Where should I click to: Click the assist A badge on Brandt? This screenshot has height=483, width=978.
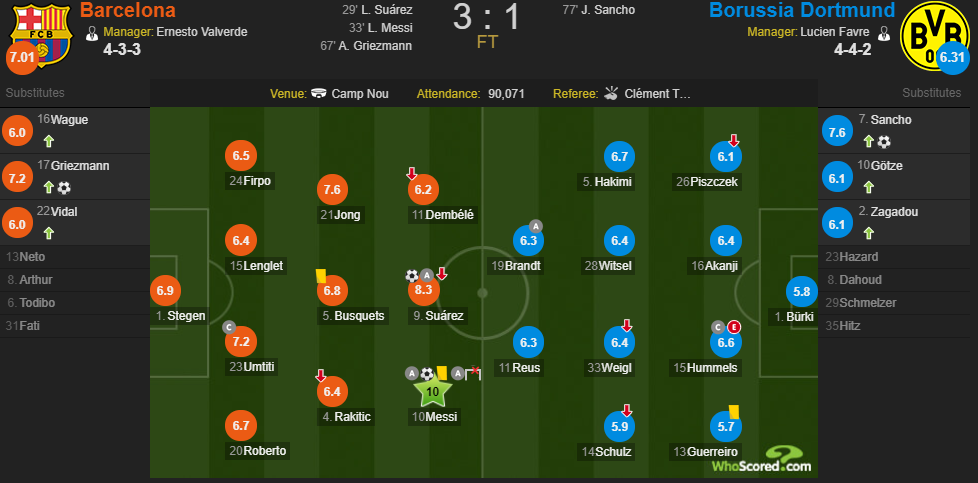535,225
